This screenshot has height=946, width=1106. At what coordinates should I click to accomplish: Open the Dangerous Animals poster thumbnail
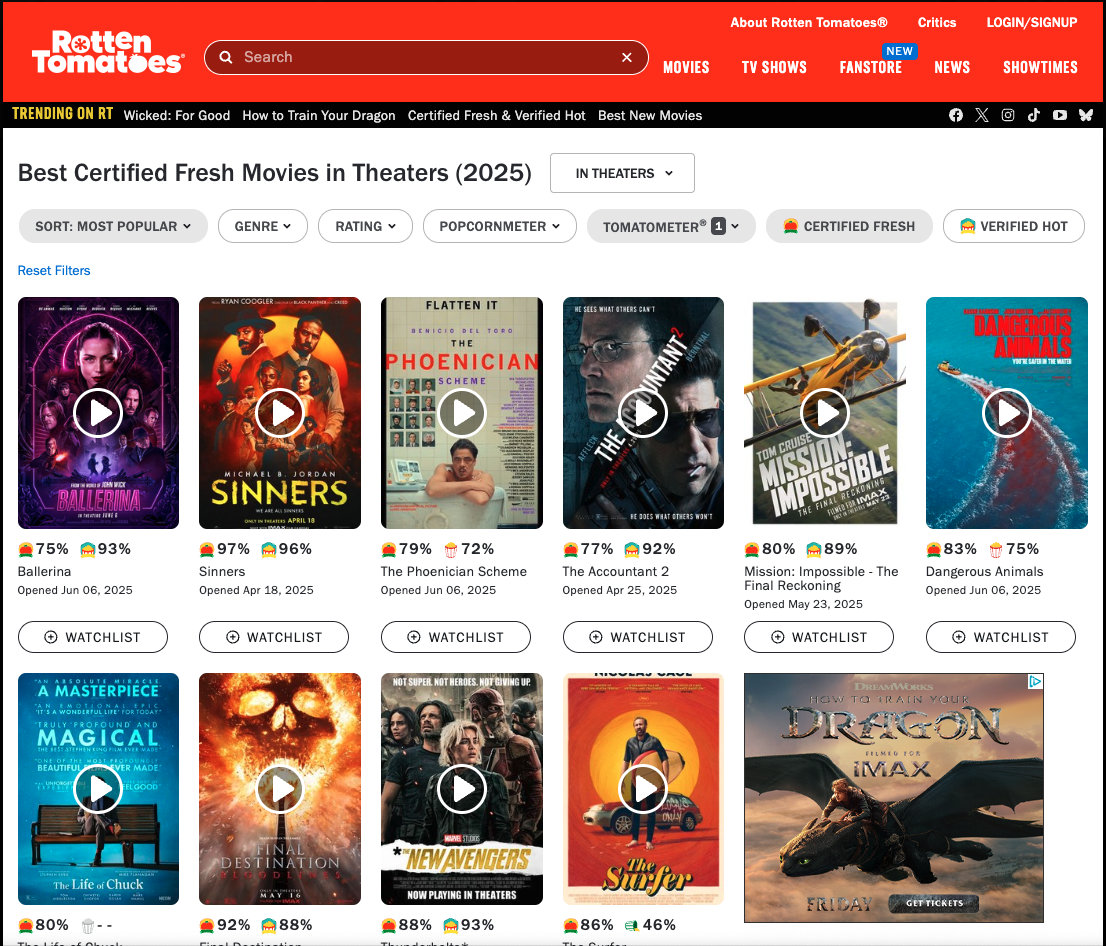(x=1007, y=413)
